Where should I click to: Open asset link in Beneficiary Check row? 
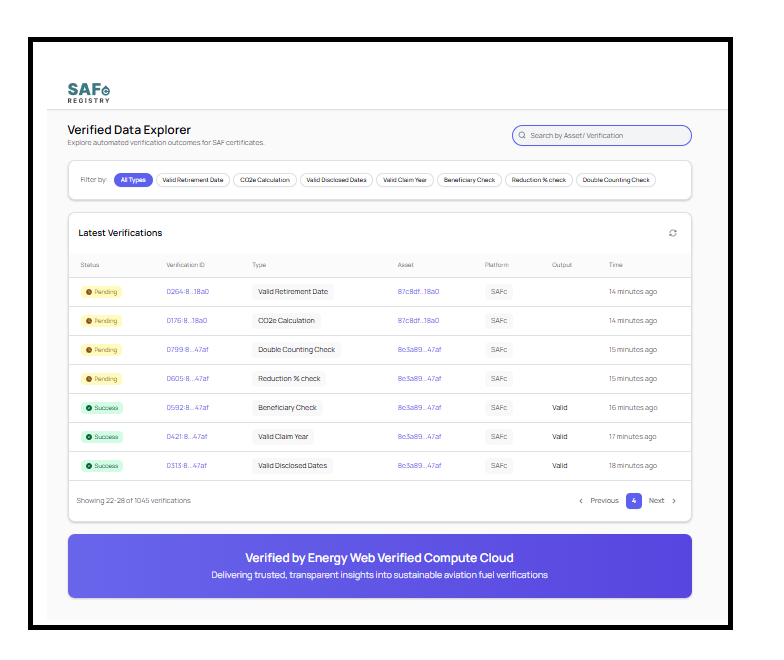click(x=420, y=408)
